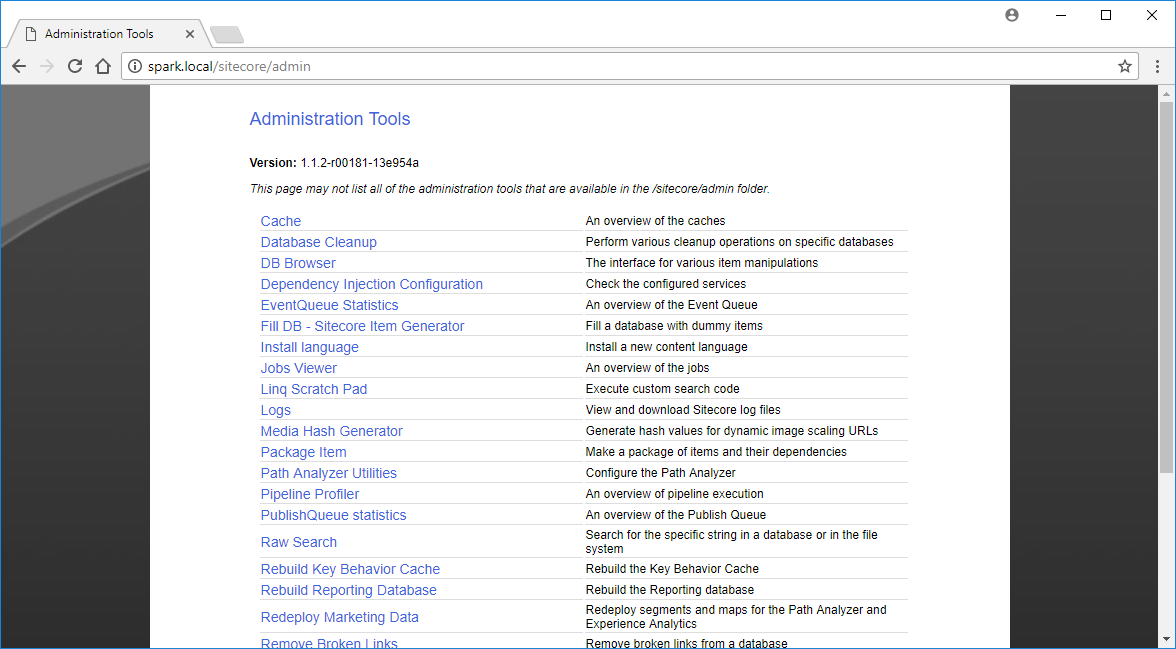Click 'Configure the Path Analyzer' description
Image resolution: width=1176 pixels, height=649 pixels.
click(661, 473)
